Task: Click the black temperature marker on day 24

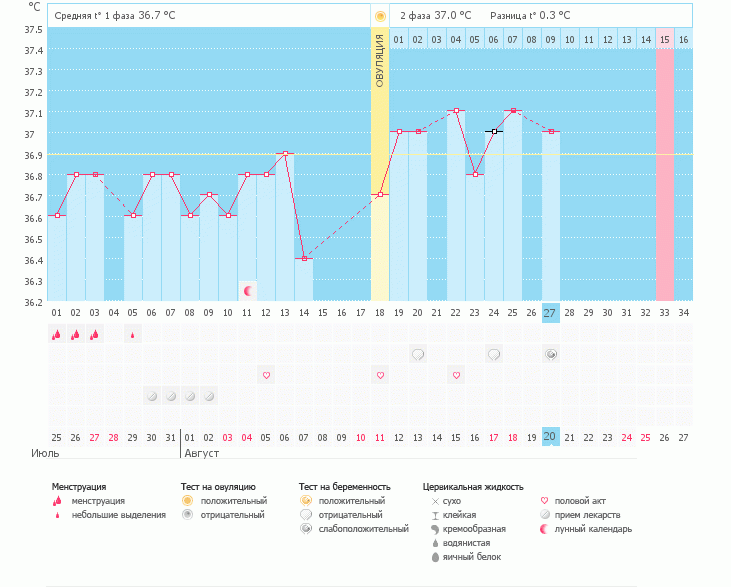Action: click(x=494, y=131)
